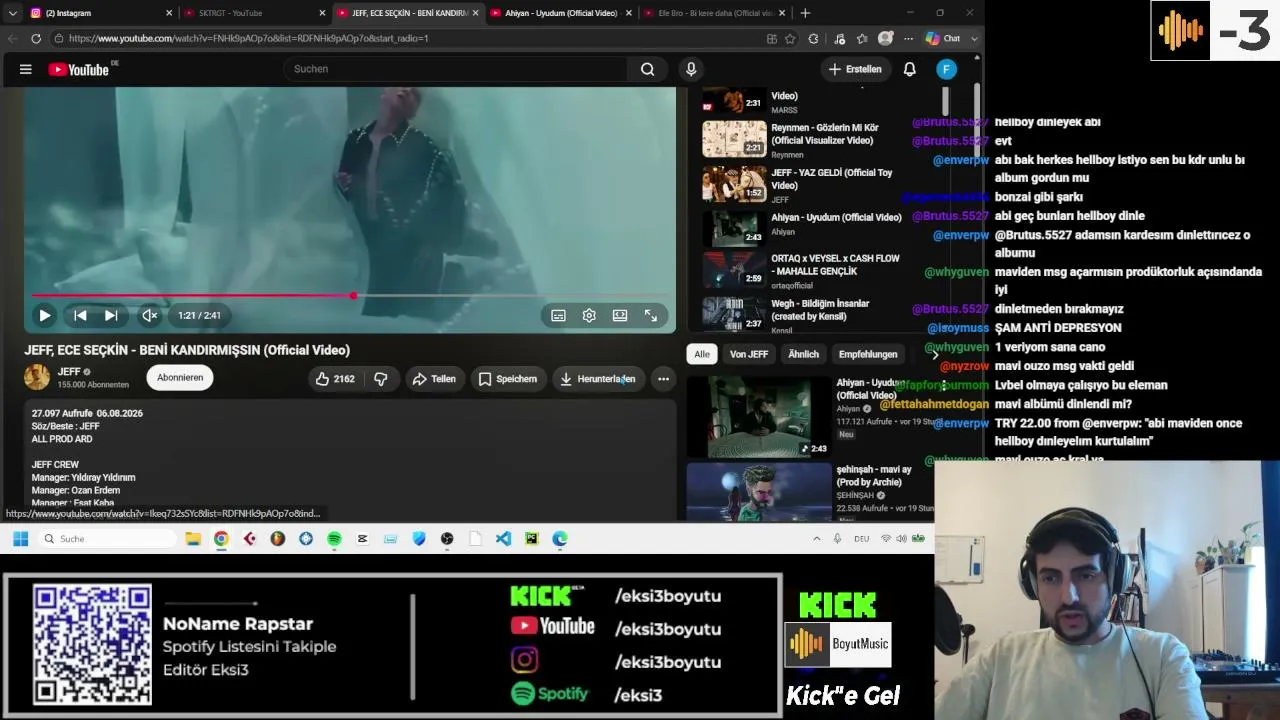Enter fullscreen mode in the video player
Image resolution: width=1280 pixels, height=720 pixels.
pos(651,315)
